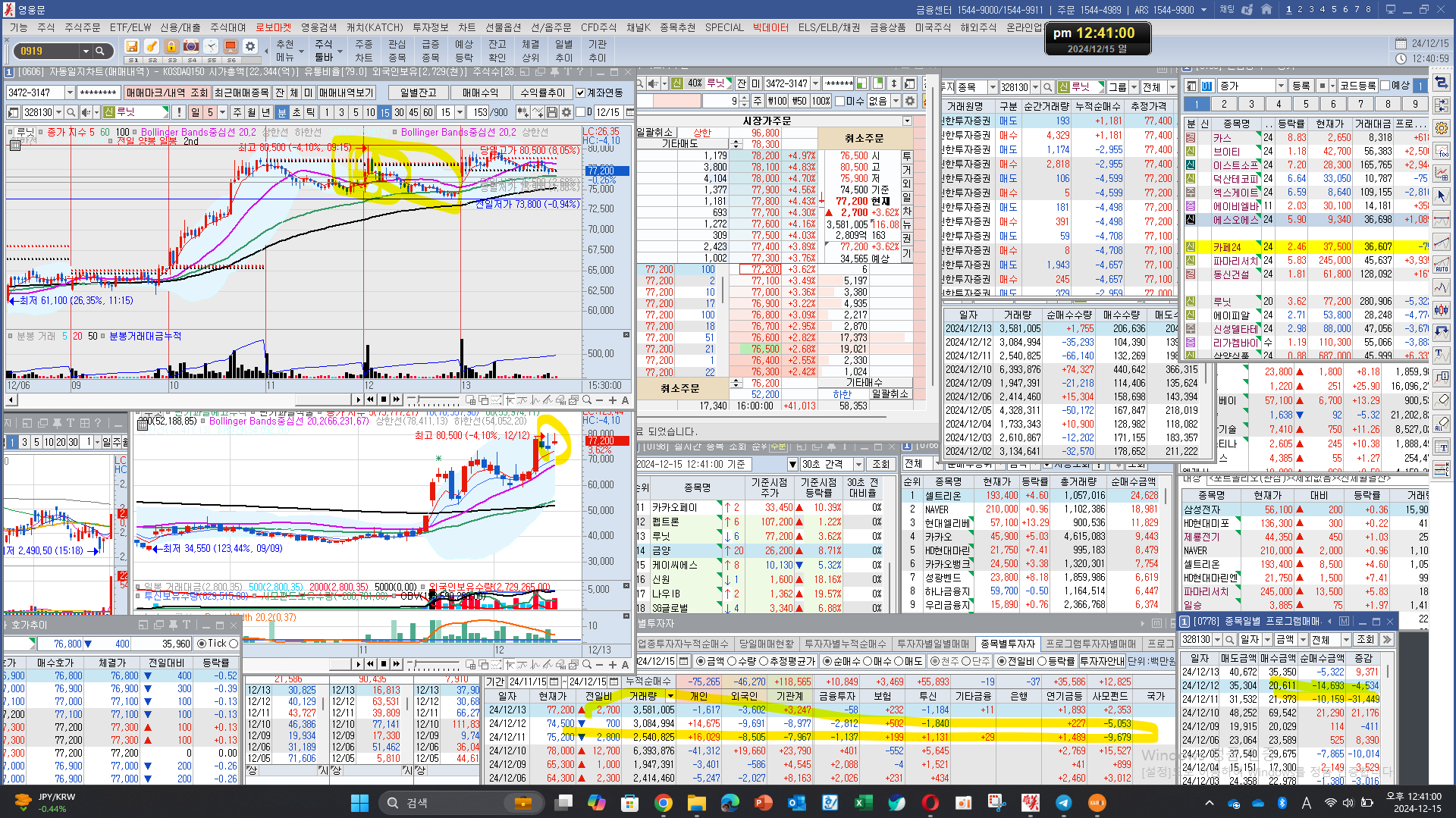1456x818 pixels.
Task: Open the 로보마켓 menu
Action: point(273,27)
